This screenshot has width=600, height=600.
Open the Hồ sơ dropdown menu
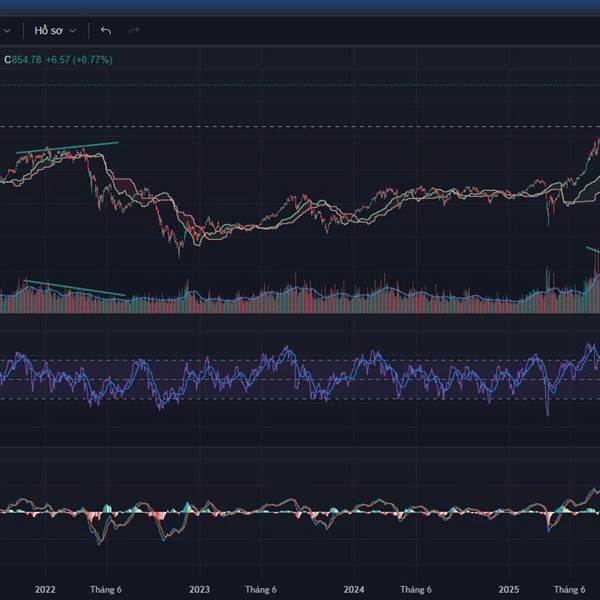coord(55,31)
